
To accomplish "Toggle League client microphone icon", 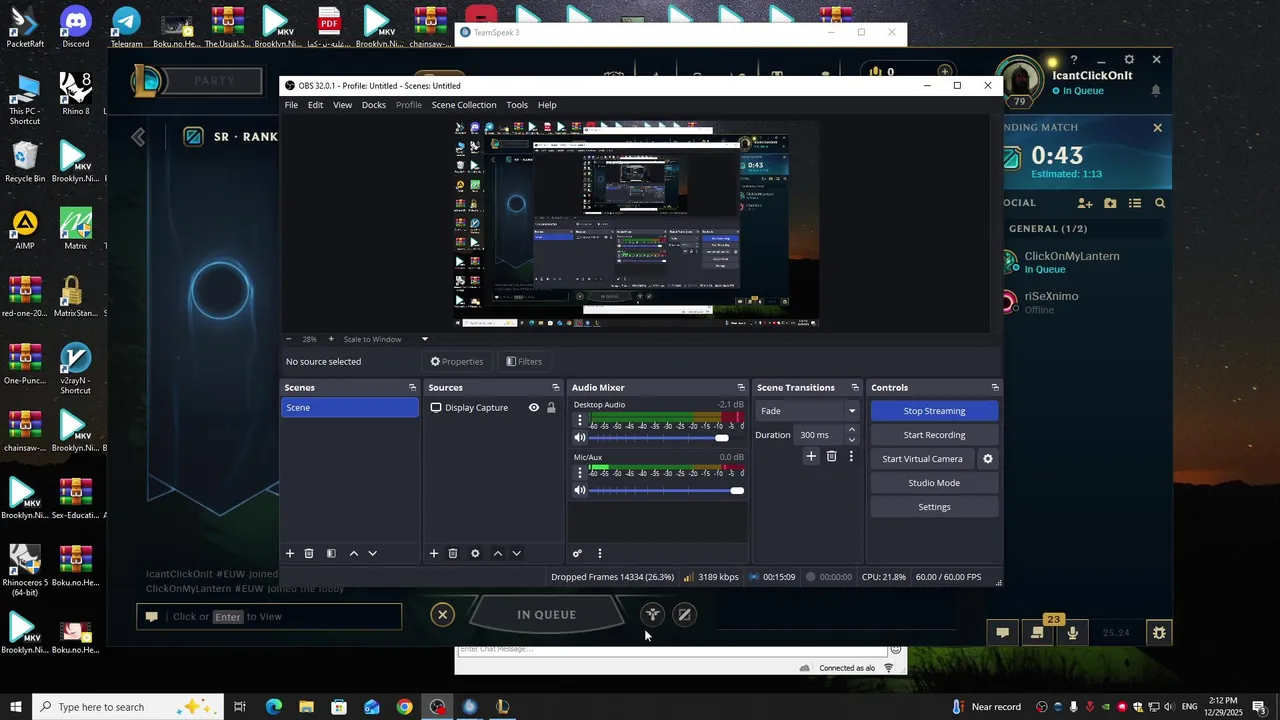I will [x=1072, y=633].
